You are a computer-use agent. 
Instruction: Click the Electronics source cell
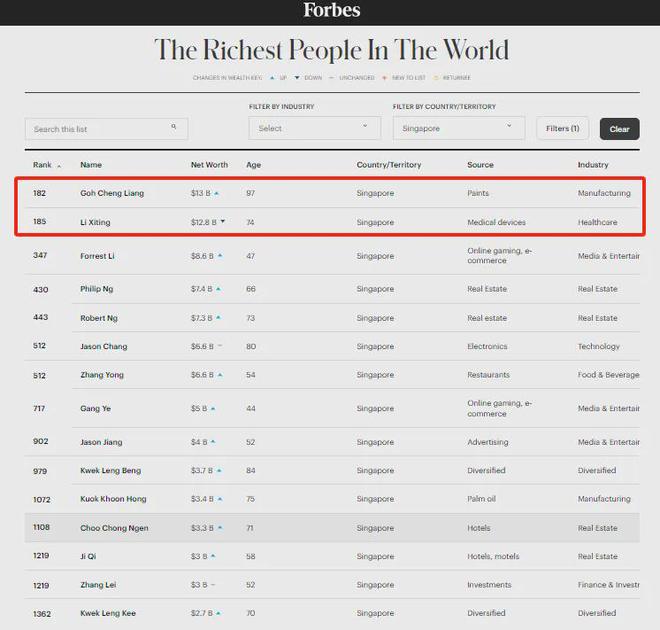(x=487, y=346)
